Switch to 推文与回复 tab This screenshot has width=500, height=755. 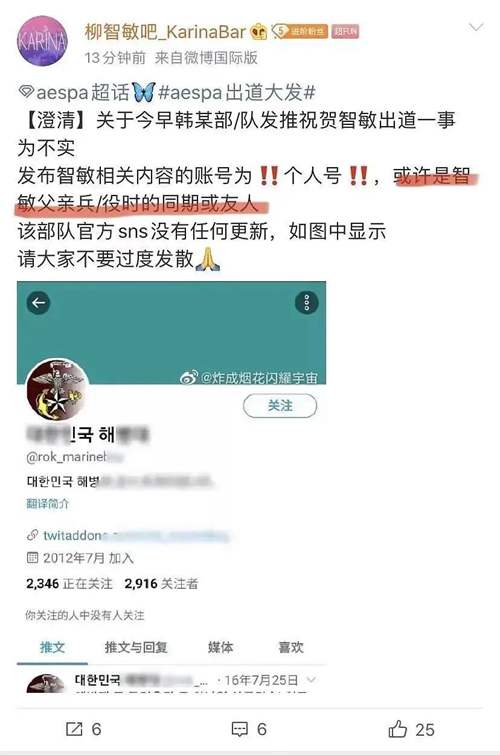tap(136, 647)
